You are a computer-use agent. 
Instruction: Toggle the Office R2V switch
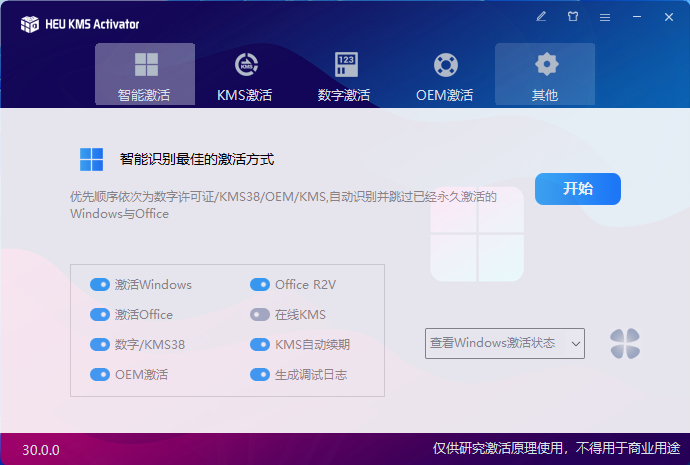click(260, 285)
